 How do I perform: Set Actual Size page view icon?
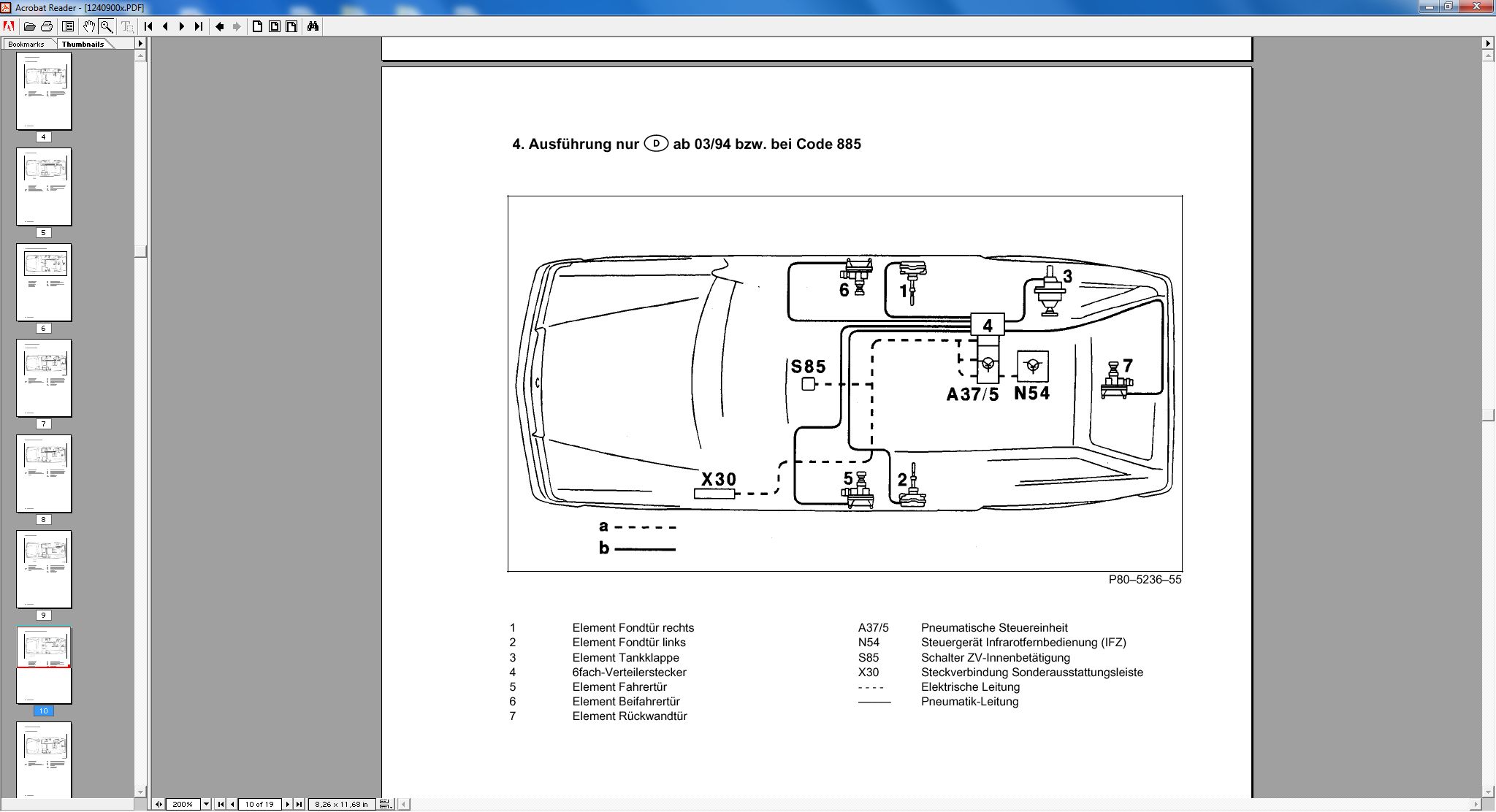coord(257,26)
